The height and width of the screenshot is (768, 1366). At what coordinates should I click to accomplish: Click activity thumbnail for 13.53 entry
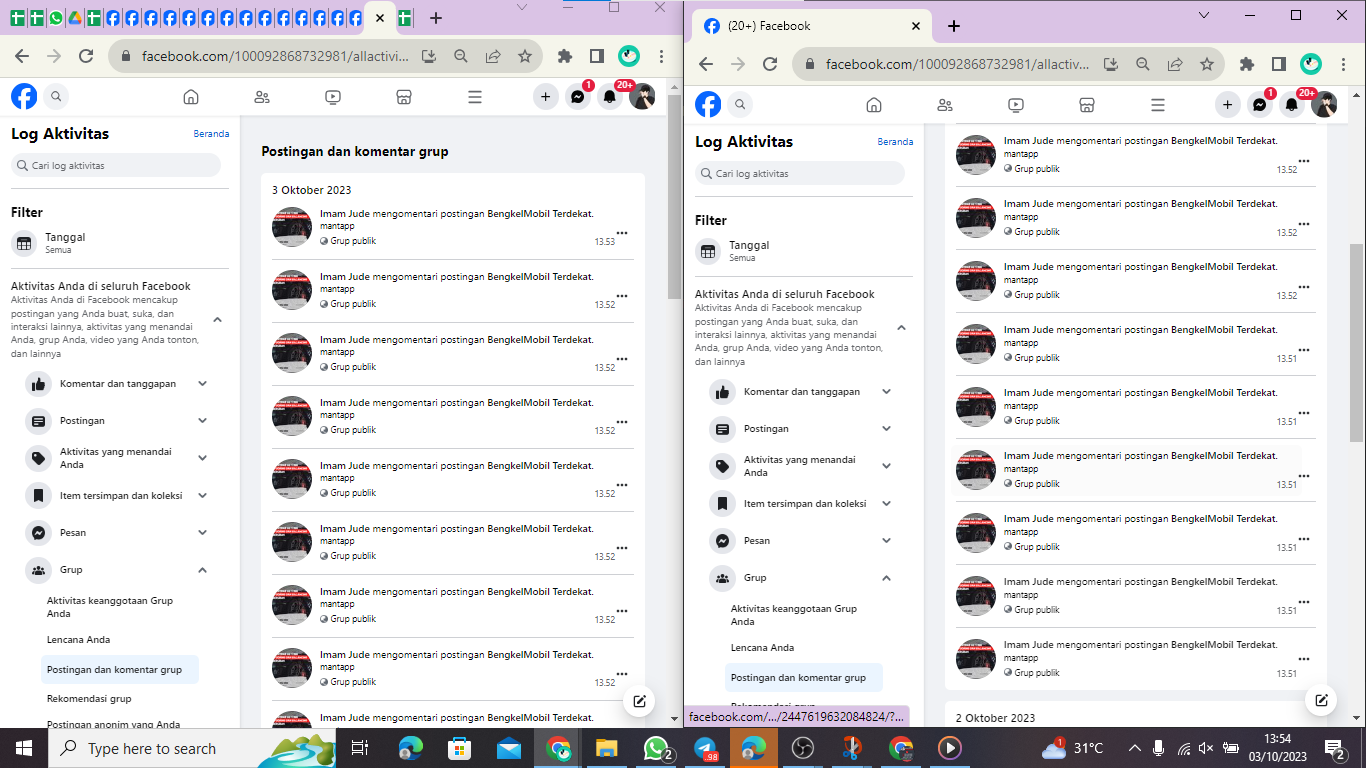click(292, 227)
